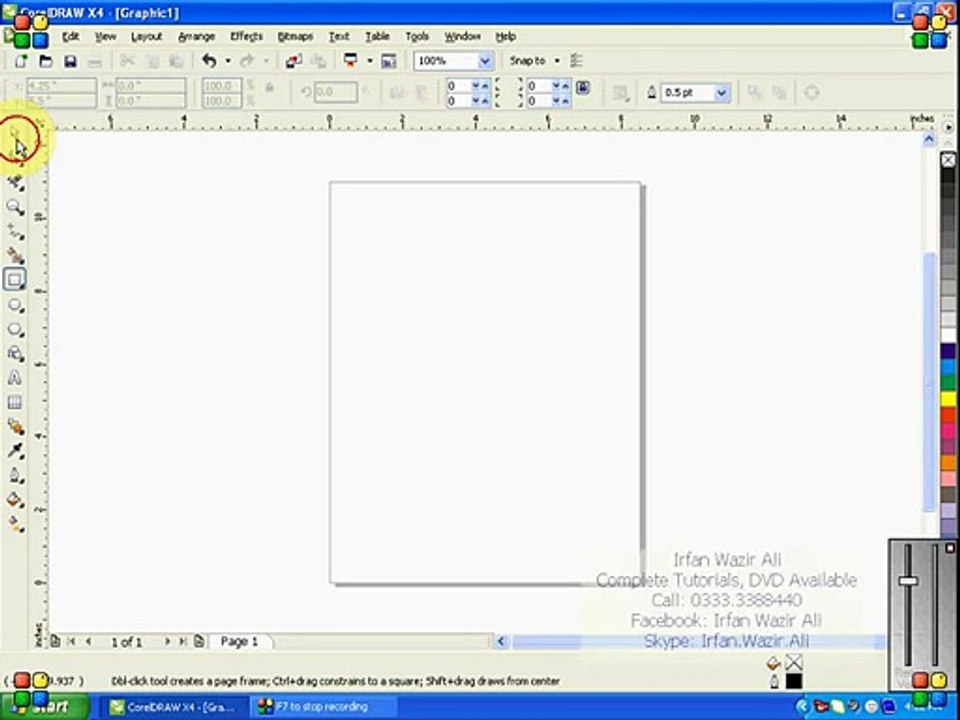Open the Options icon beside Snap to

(576, 61)
